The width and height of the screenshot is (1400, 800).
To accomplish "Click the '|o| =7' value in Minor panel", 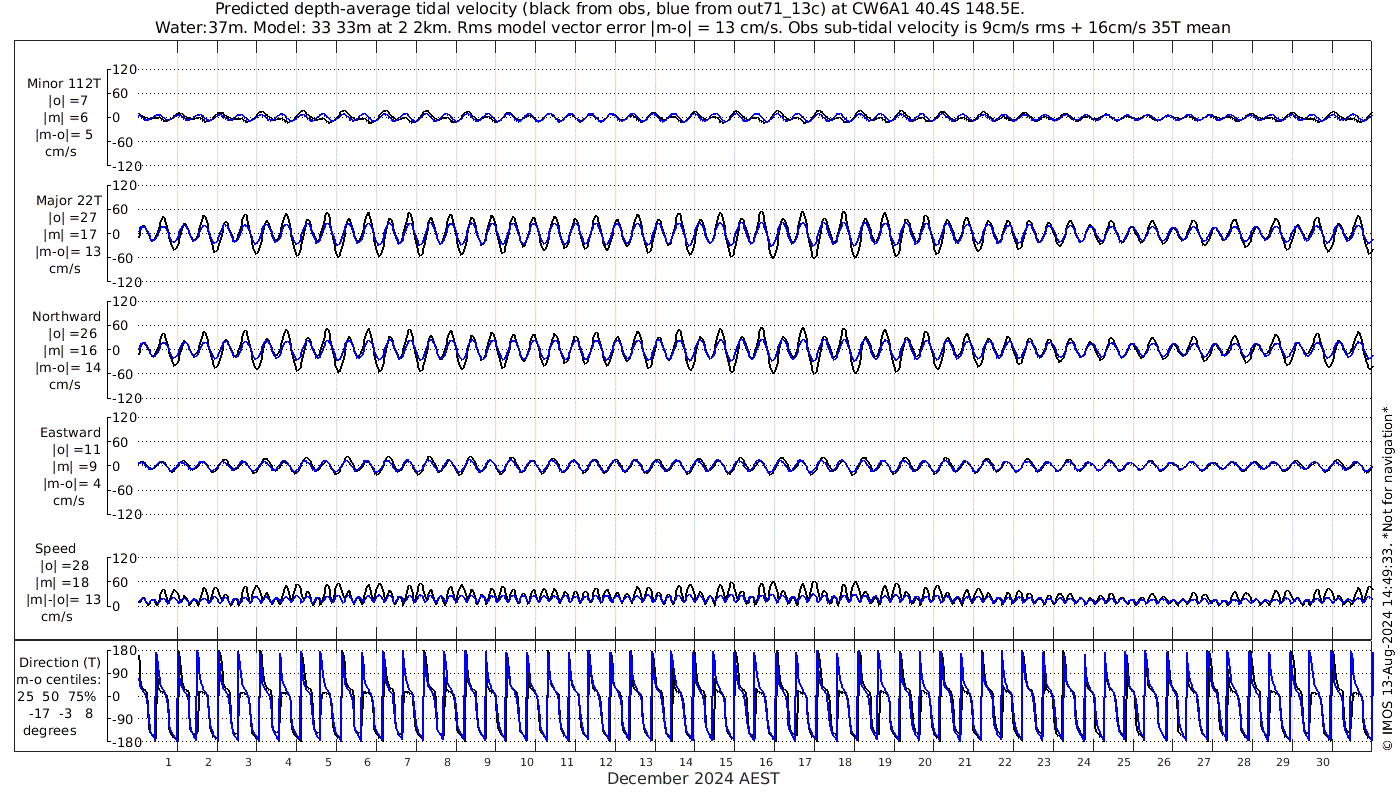I will (x=69, y=101).
